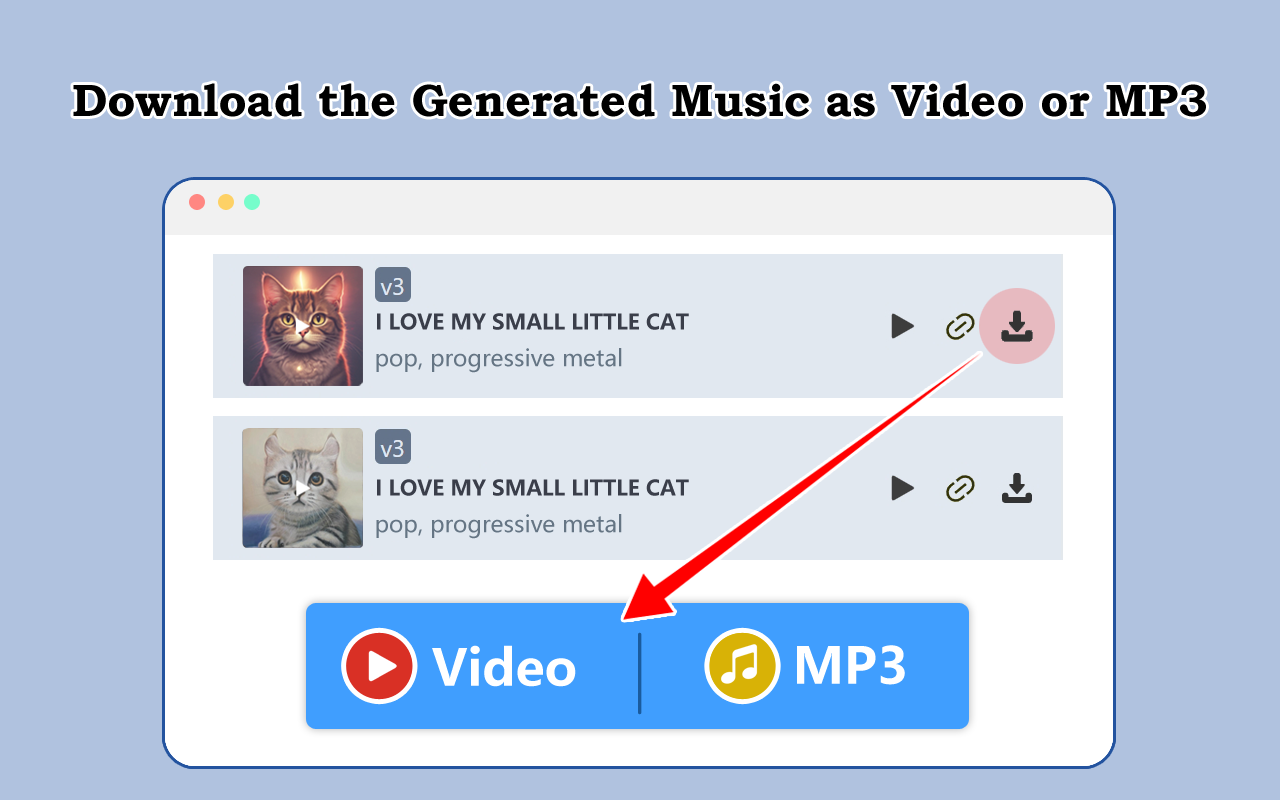1280x800 pixels.
Task: Click the first song's pop, progressive metal tags
Action: click(x=499, y=358)
